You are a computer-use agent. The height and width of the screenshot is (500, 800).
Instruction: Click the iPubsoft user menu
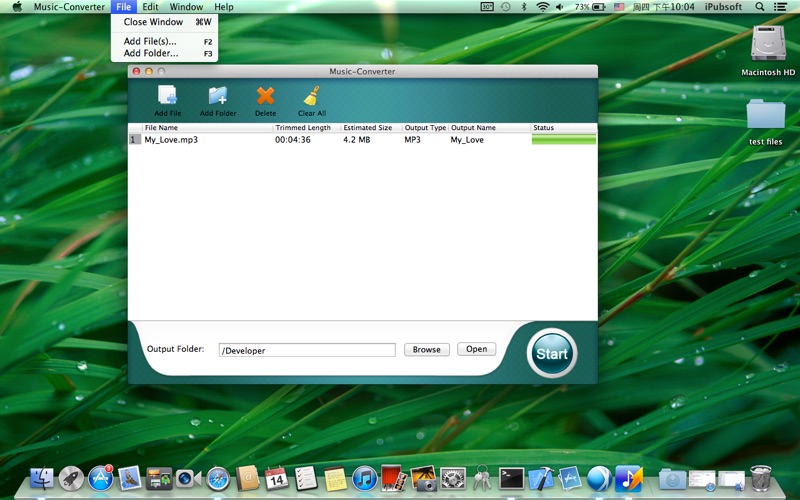tap(723, 7)
